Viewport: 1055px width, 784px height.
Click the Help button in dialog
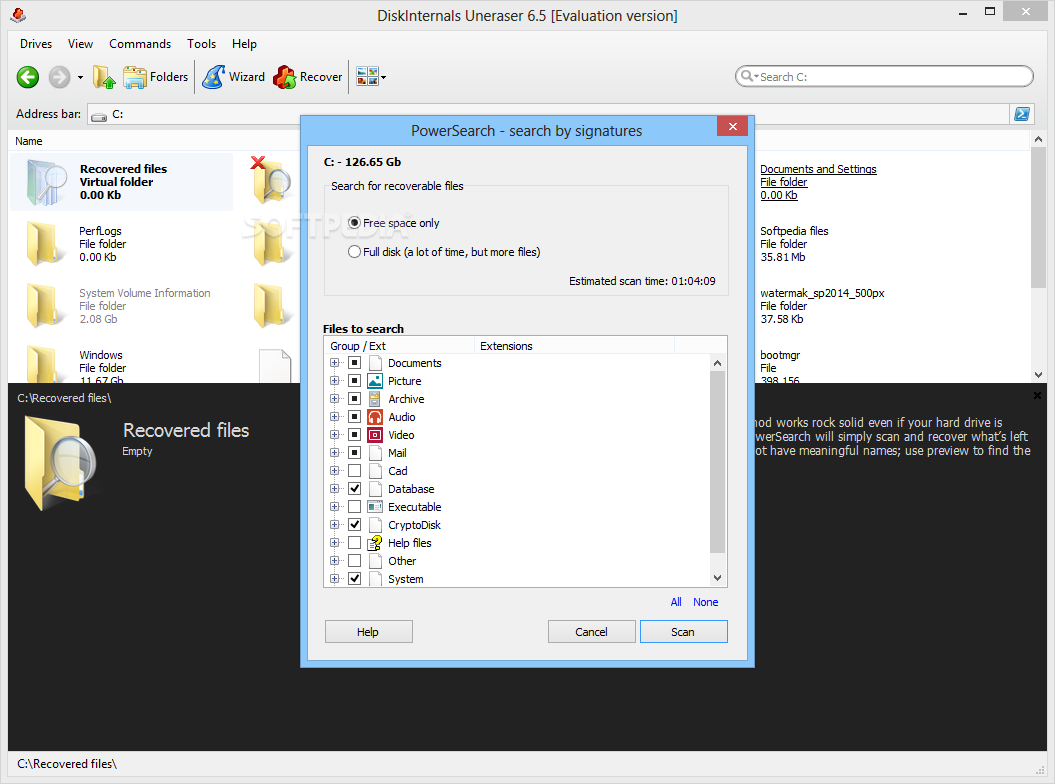[368, 632]
